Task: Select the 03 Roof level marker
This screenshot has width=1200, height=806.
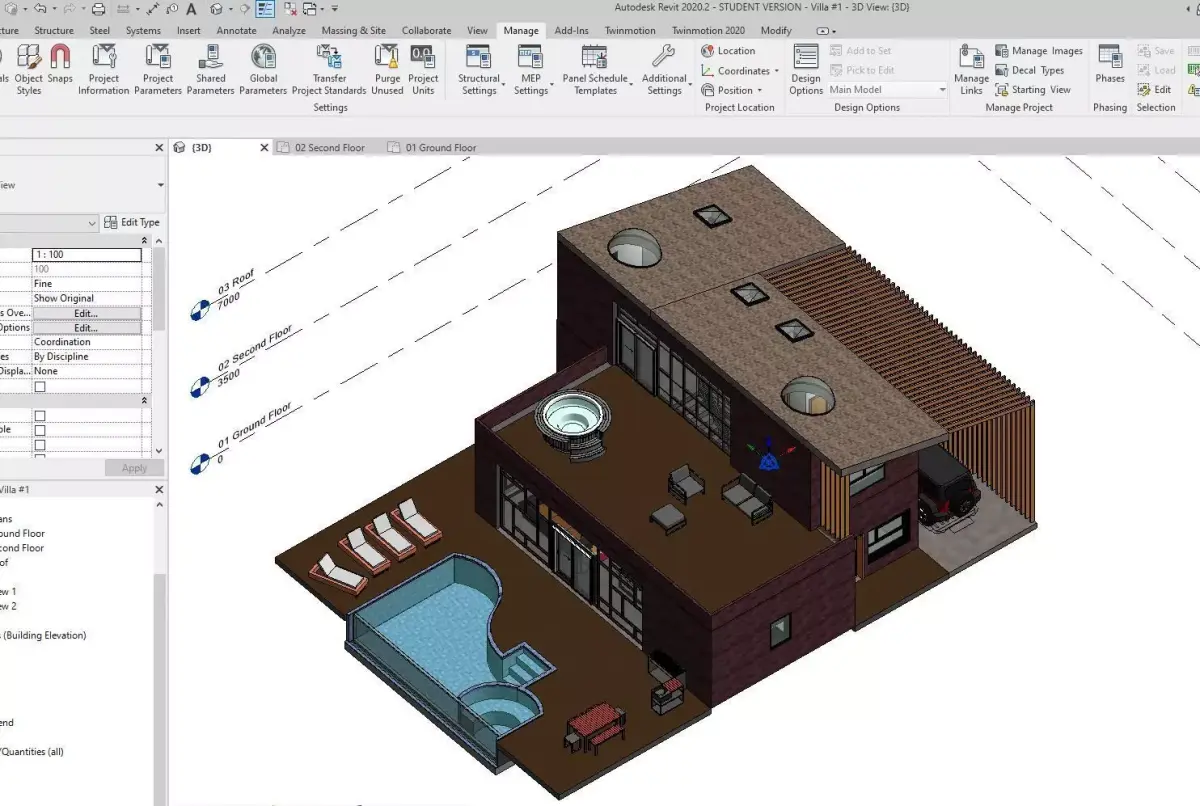Action: [x=199, y=312]
